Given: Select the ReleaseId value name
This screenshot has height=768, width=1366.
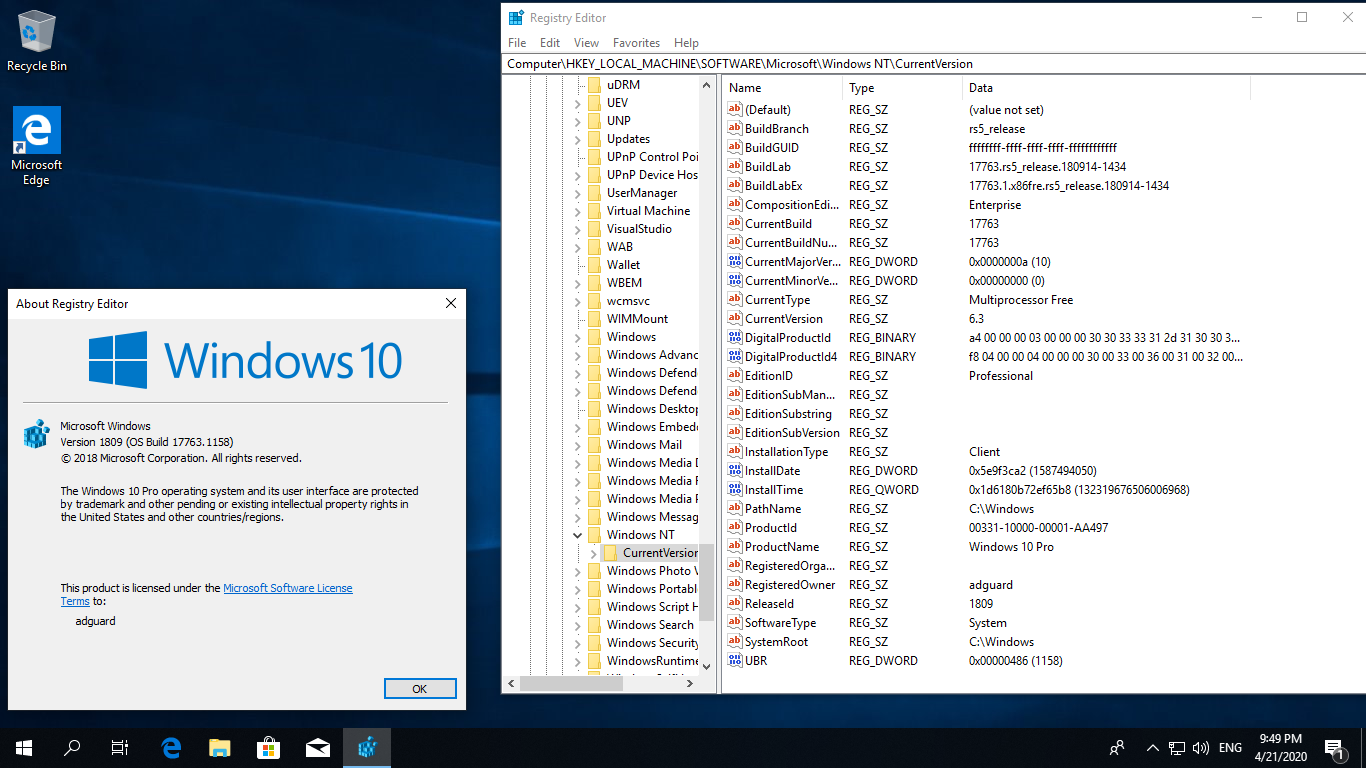Looking at the screenshot, I should click(x=769, y=604).
